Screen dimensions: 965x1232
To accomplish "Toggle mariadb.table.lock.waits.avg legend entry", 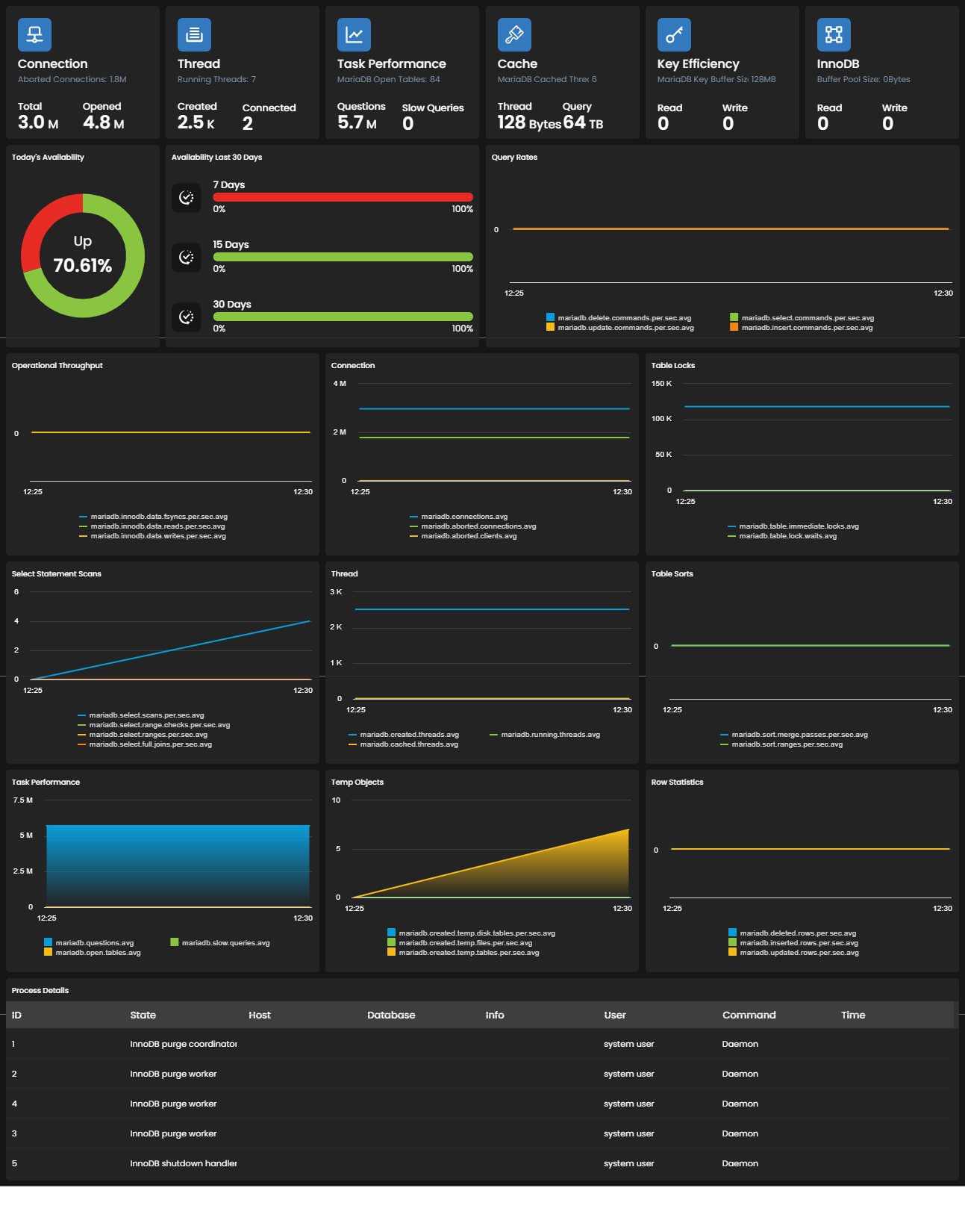I will pyautogui.click(x=782, y=536).
